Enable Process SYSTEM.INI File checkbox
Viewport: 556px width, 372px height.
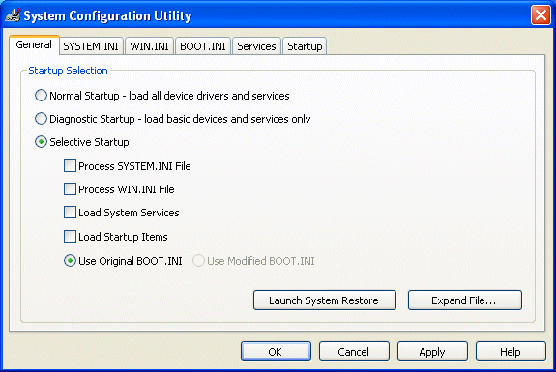70,166
